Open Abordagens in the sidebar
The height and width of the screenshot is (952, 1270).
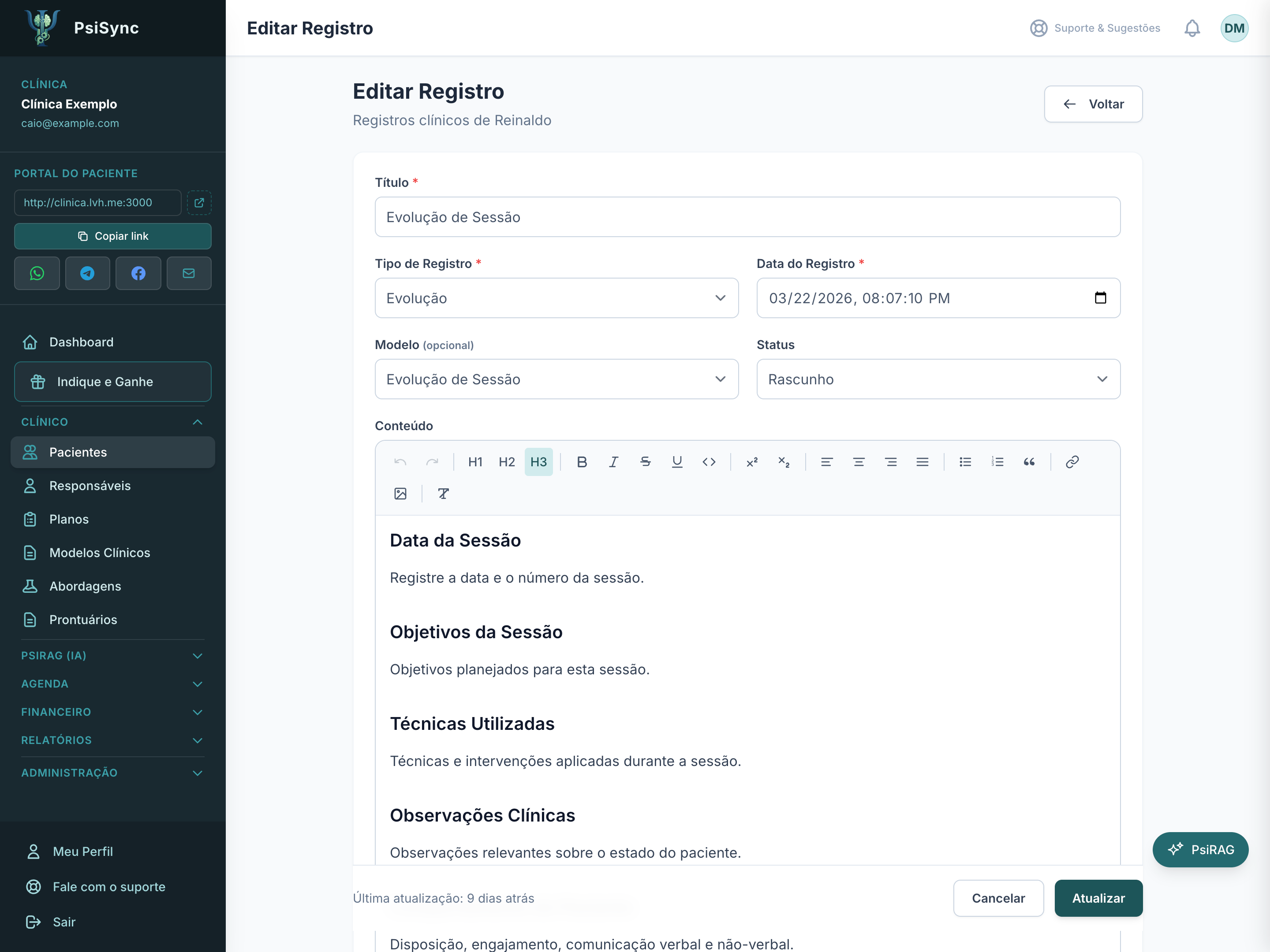[112, 586]
